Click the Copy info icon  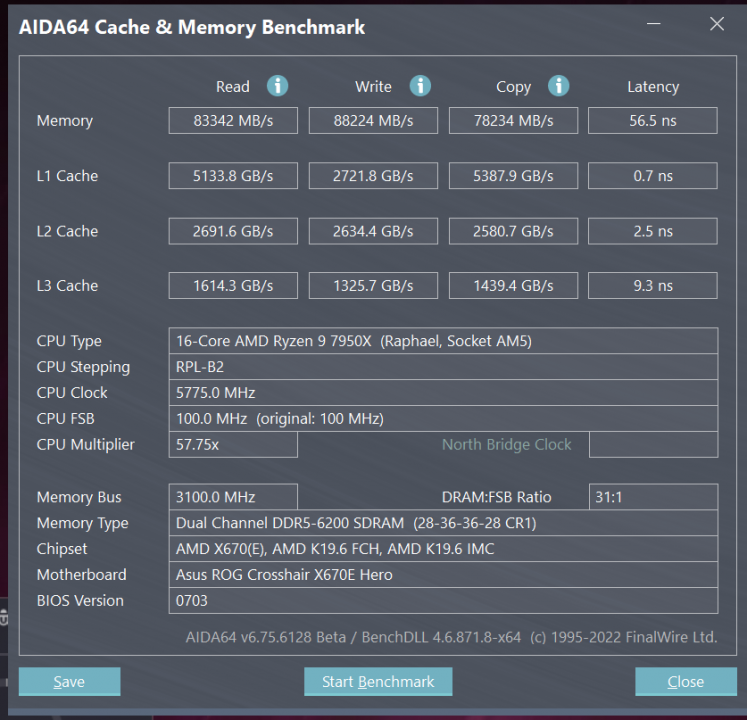pyautogui.click(x=559, y=86)
